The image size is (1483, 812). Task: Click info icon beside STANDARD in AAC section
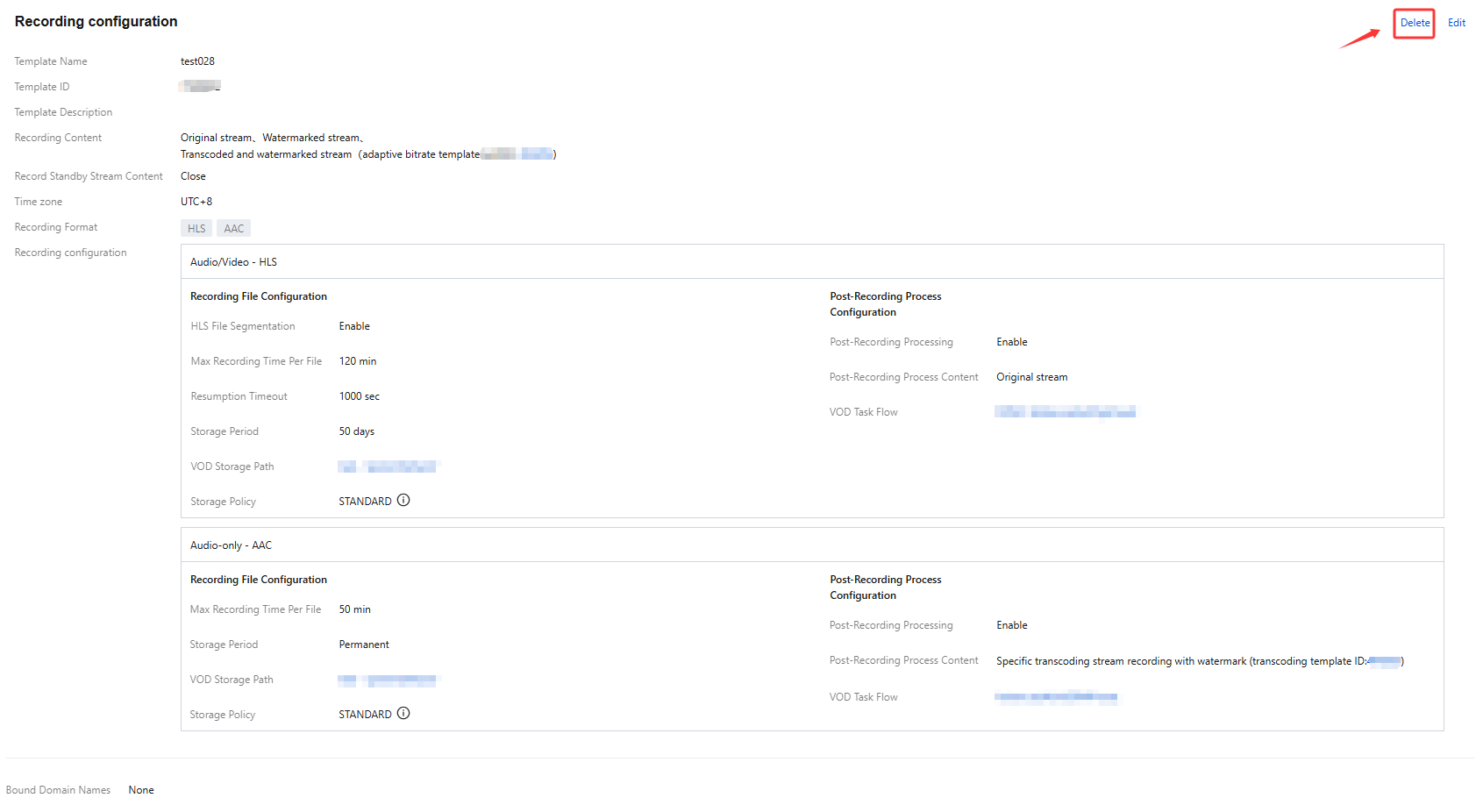(403, 714)
